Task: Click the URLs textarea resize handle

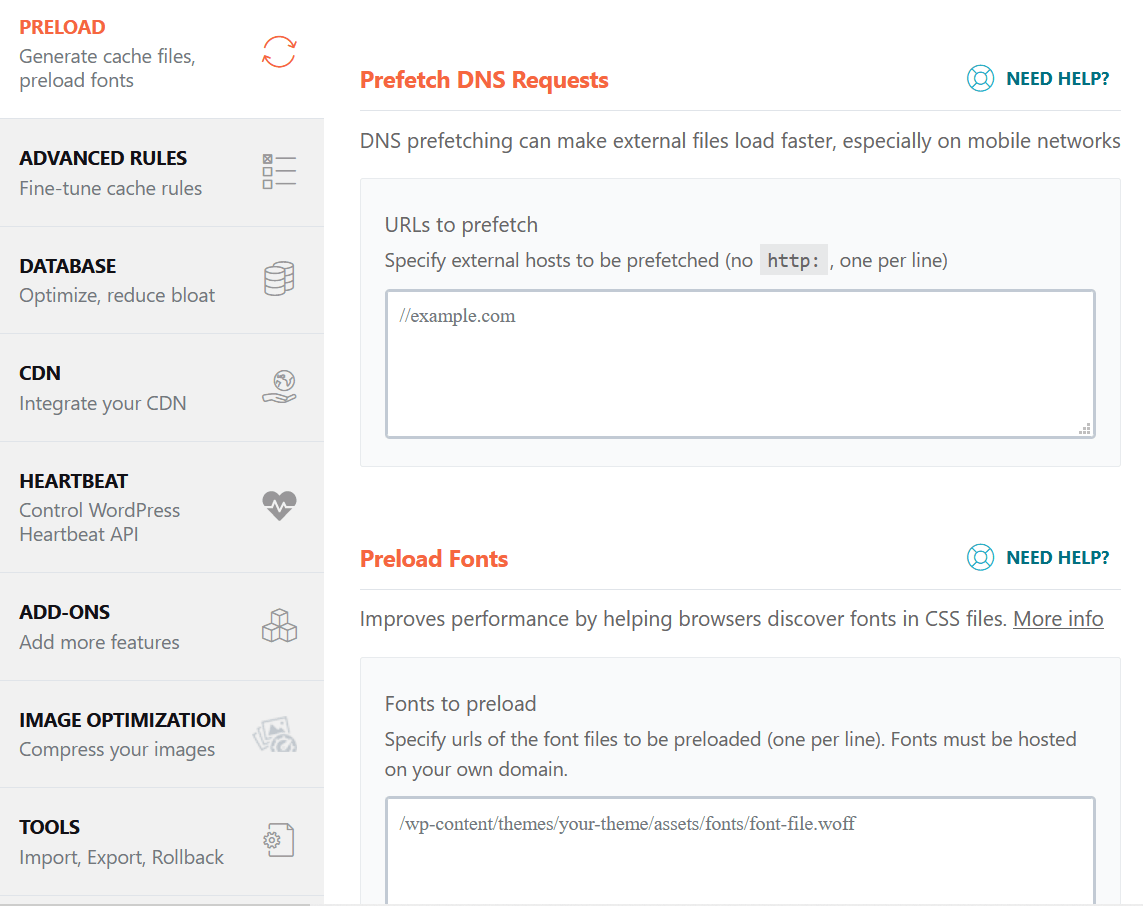Action: [x=1084, y=428]
